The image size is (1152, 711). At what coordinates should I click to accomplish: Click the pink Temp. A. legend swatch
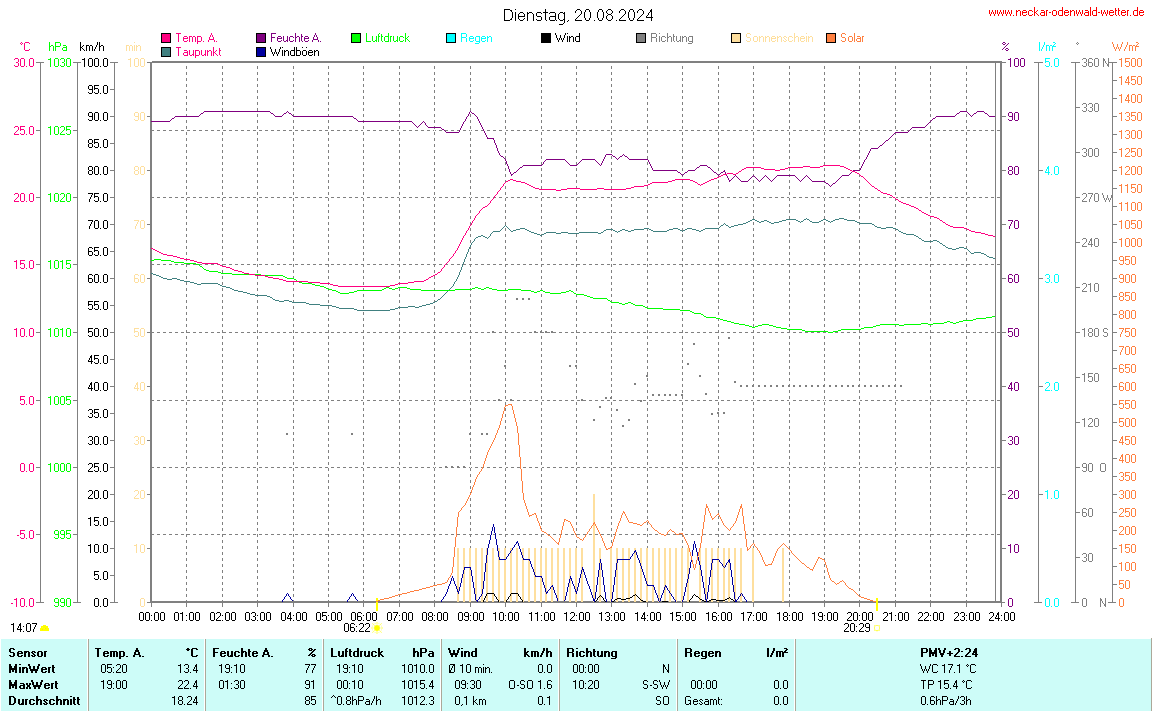point(166,38)
